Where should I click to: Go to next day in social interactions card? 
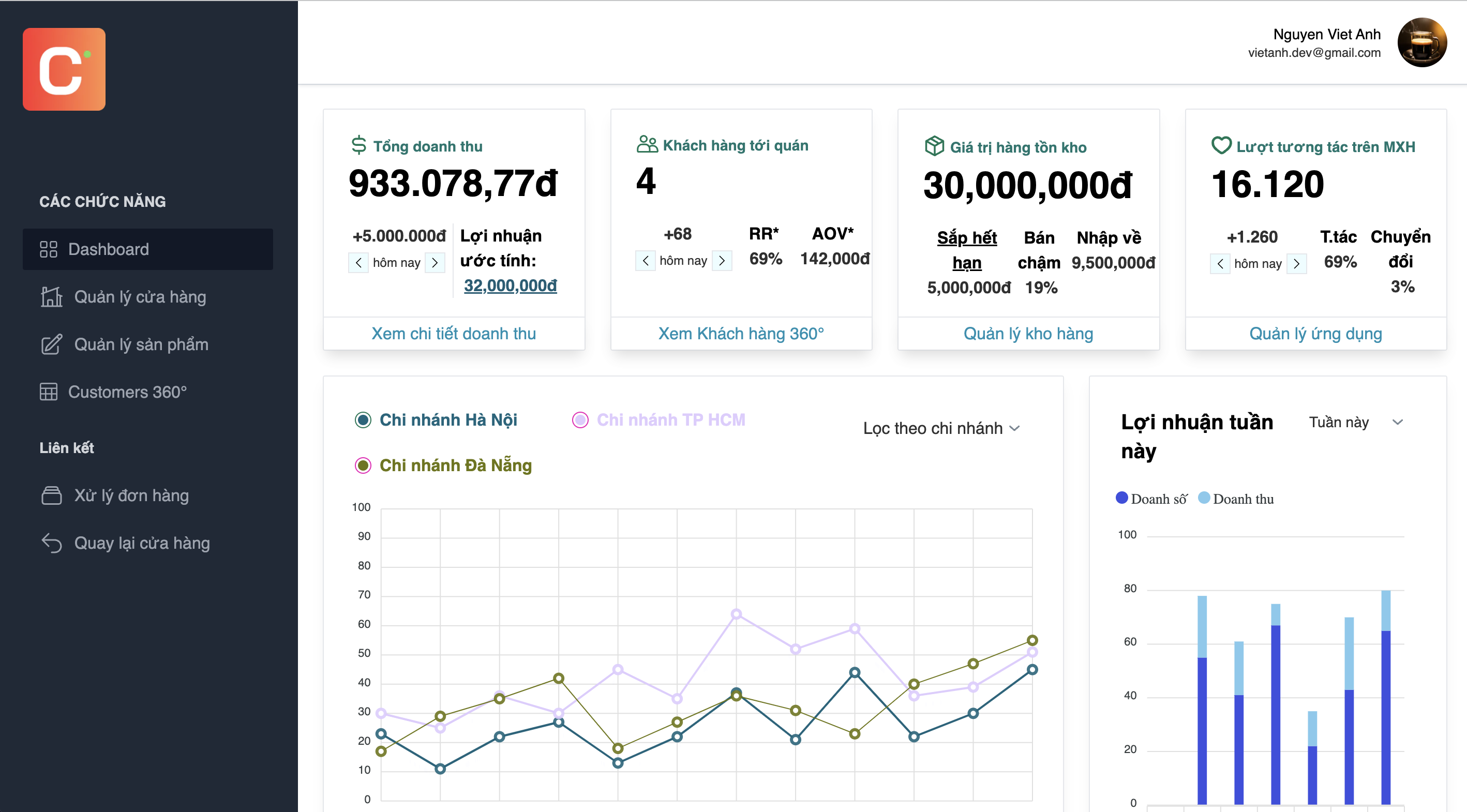(x=1297, y=264)
